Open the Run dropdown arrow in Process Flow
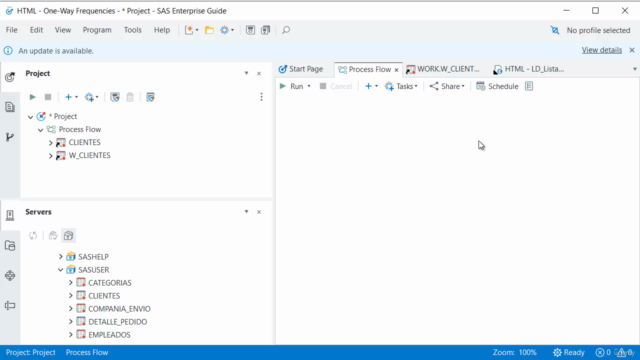 [x=309, y=86]
